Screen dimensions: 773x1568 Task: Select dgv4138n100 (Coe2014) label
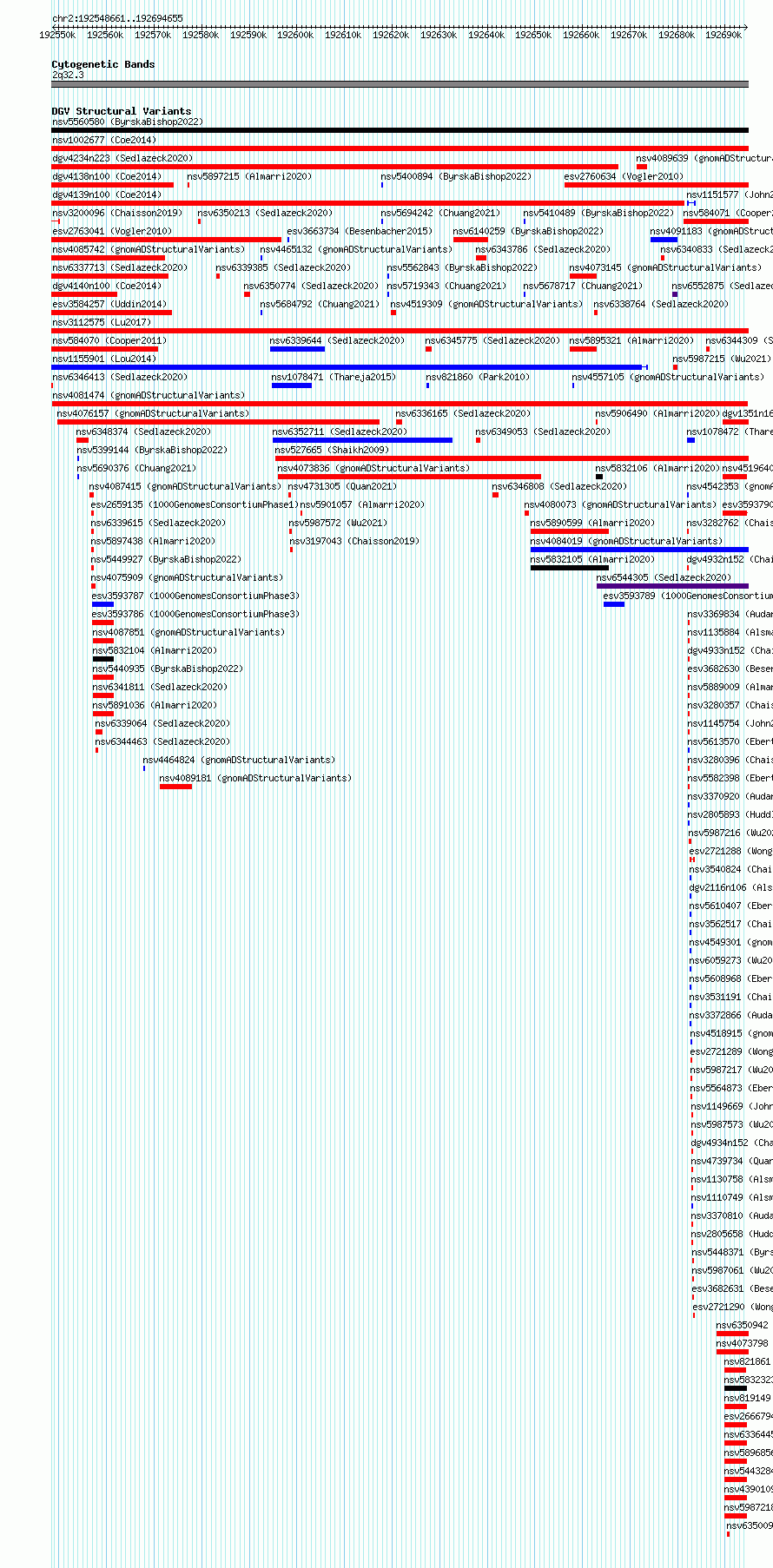pyautogui.click(x=107, y=176)
